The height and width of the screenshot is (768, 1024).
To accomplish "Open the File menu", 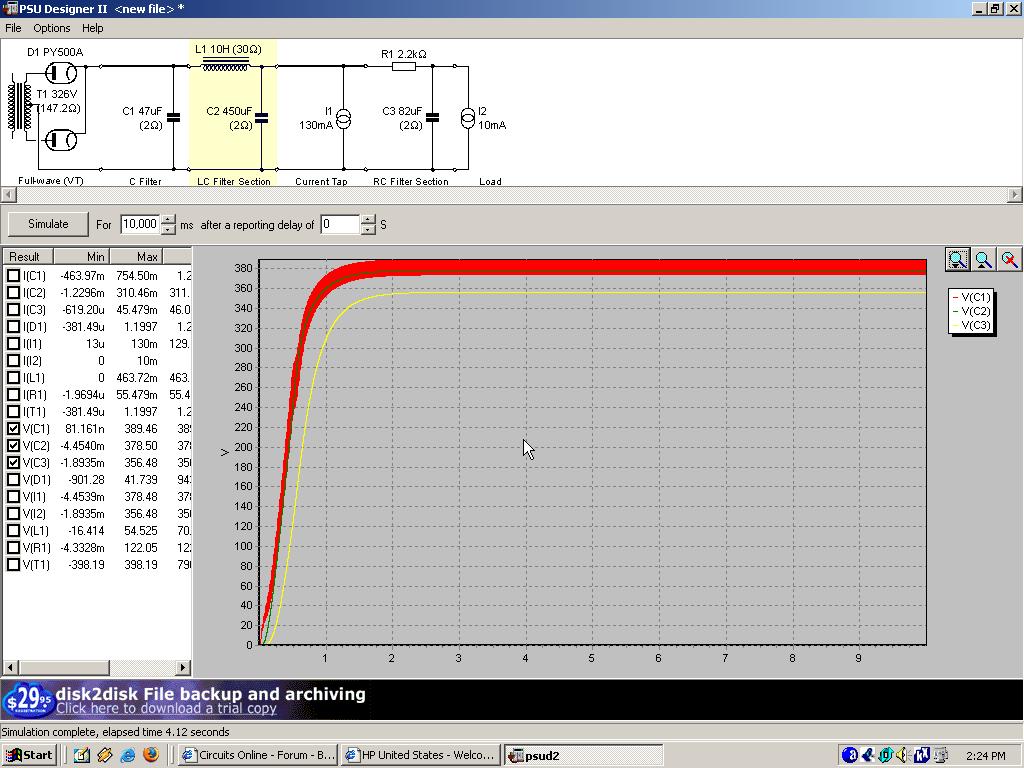I will (x=13, y=28).
